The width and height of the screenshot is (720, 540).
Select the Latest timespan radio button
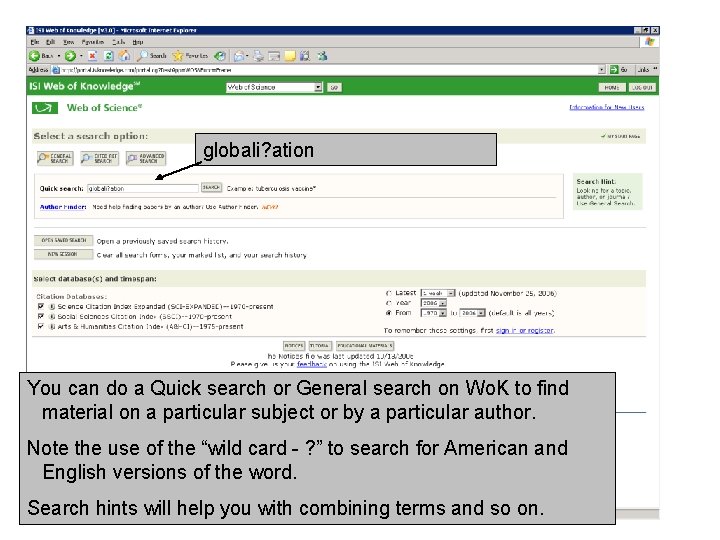[x=388, y=293]
